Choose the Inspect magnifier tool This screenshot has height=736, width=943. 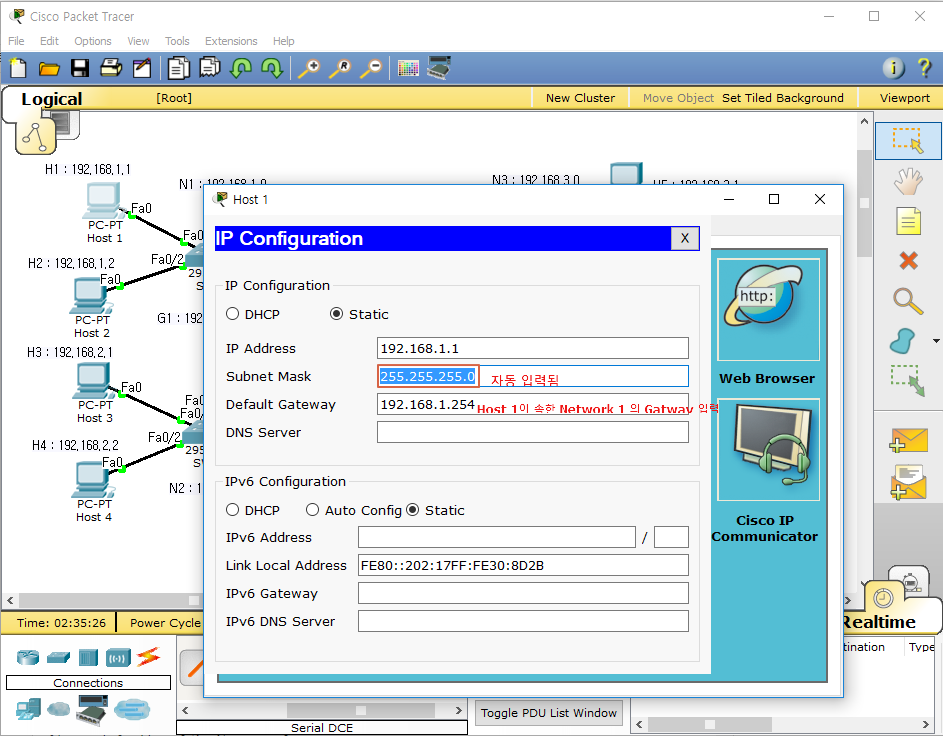pos(908,301)
